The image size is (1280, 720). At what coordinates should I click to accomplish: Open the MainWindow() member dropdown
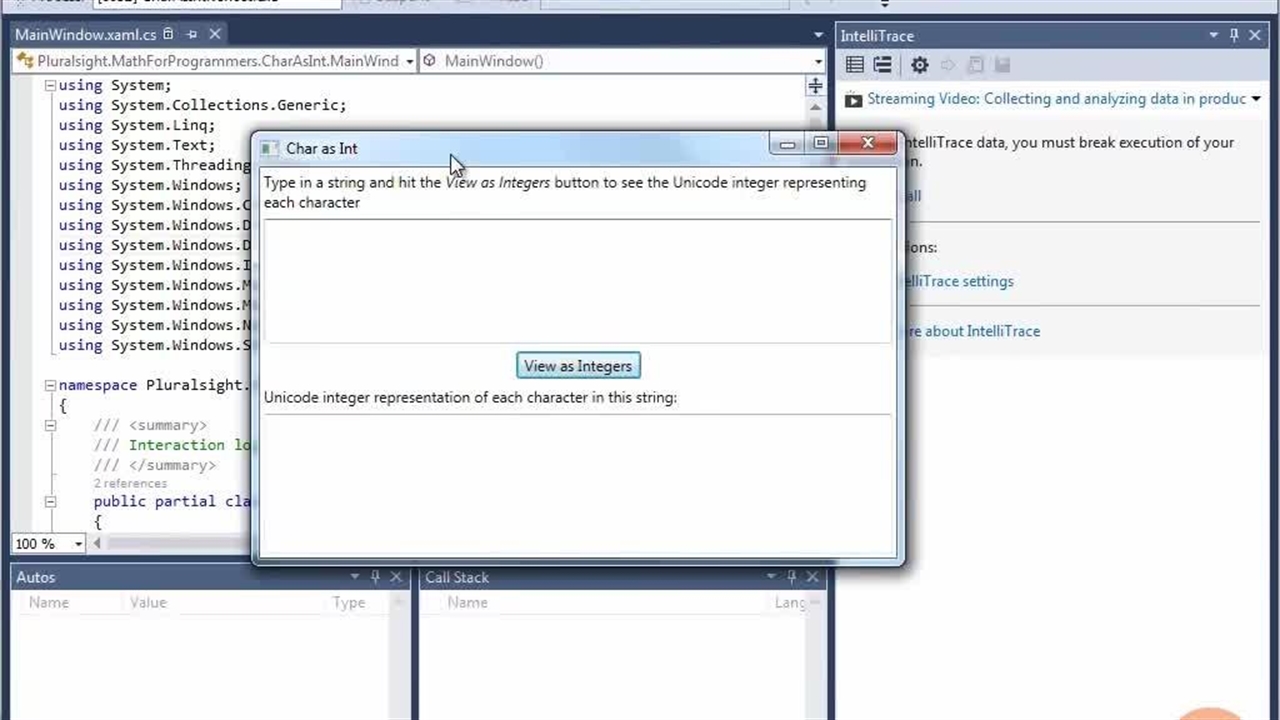[818, 61]
